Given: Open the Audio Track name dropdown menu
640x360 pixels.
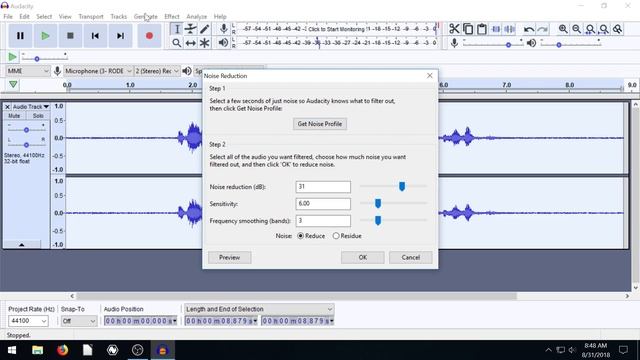Looking at the screenshot, I should click(x=31, y=107).
